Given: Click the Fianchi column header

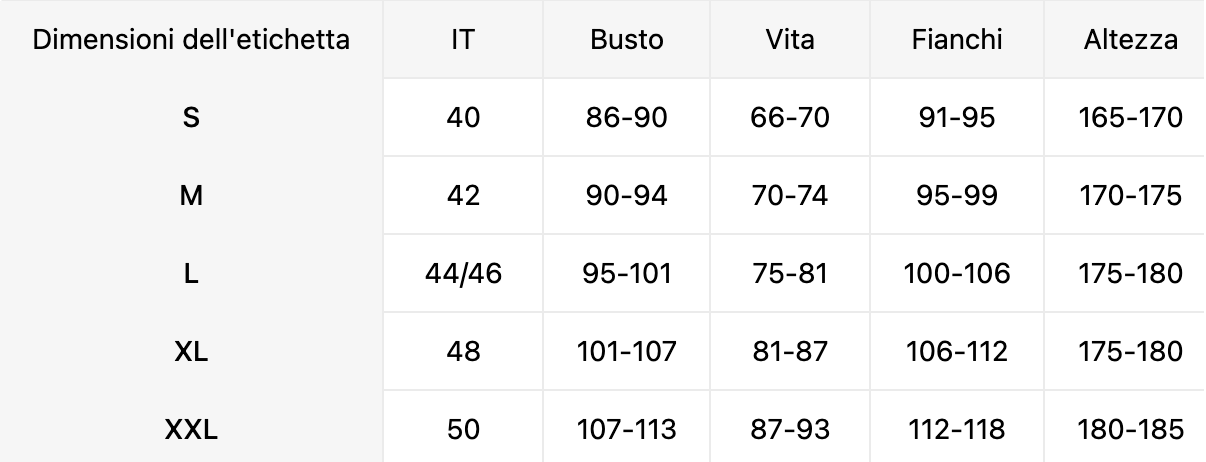Looking at the screenshot, I should pos(957,40).
